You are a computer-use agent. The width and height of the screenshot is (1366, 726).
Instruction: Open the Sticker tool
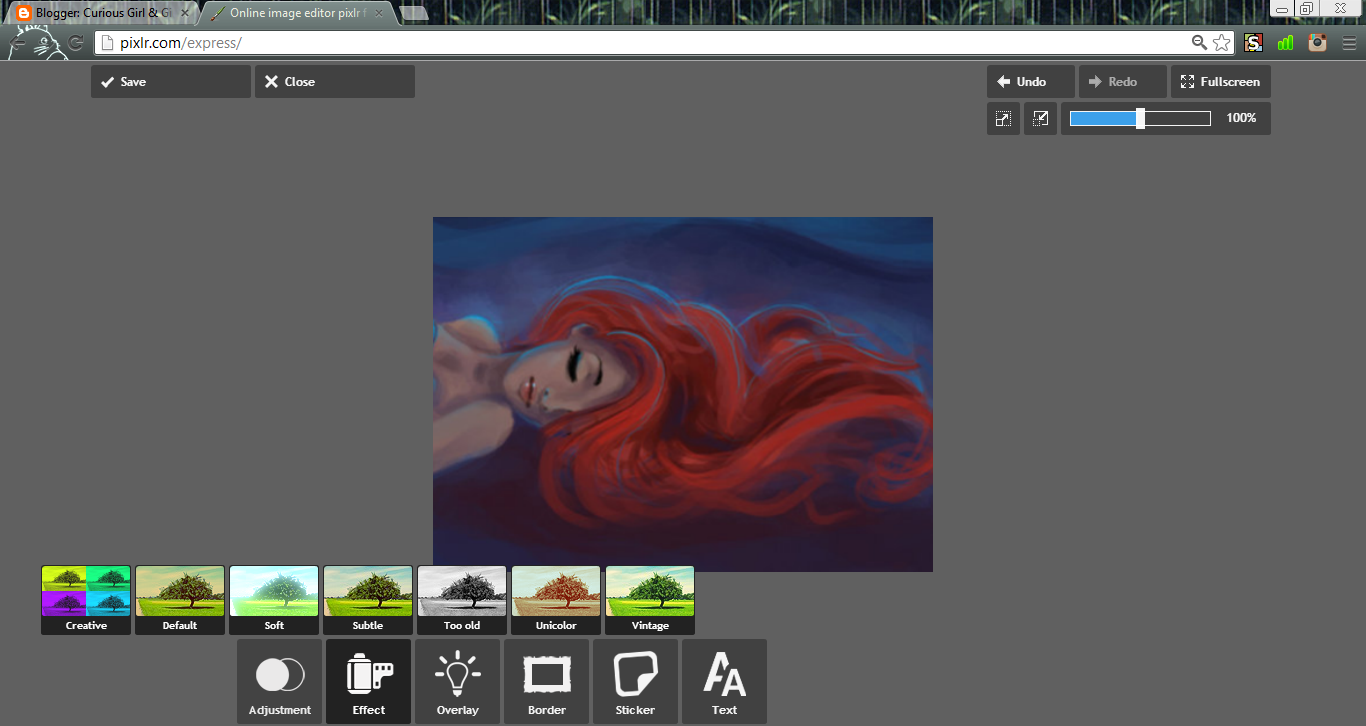tap(635, 682)
